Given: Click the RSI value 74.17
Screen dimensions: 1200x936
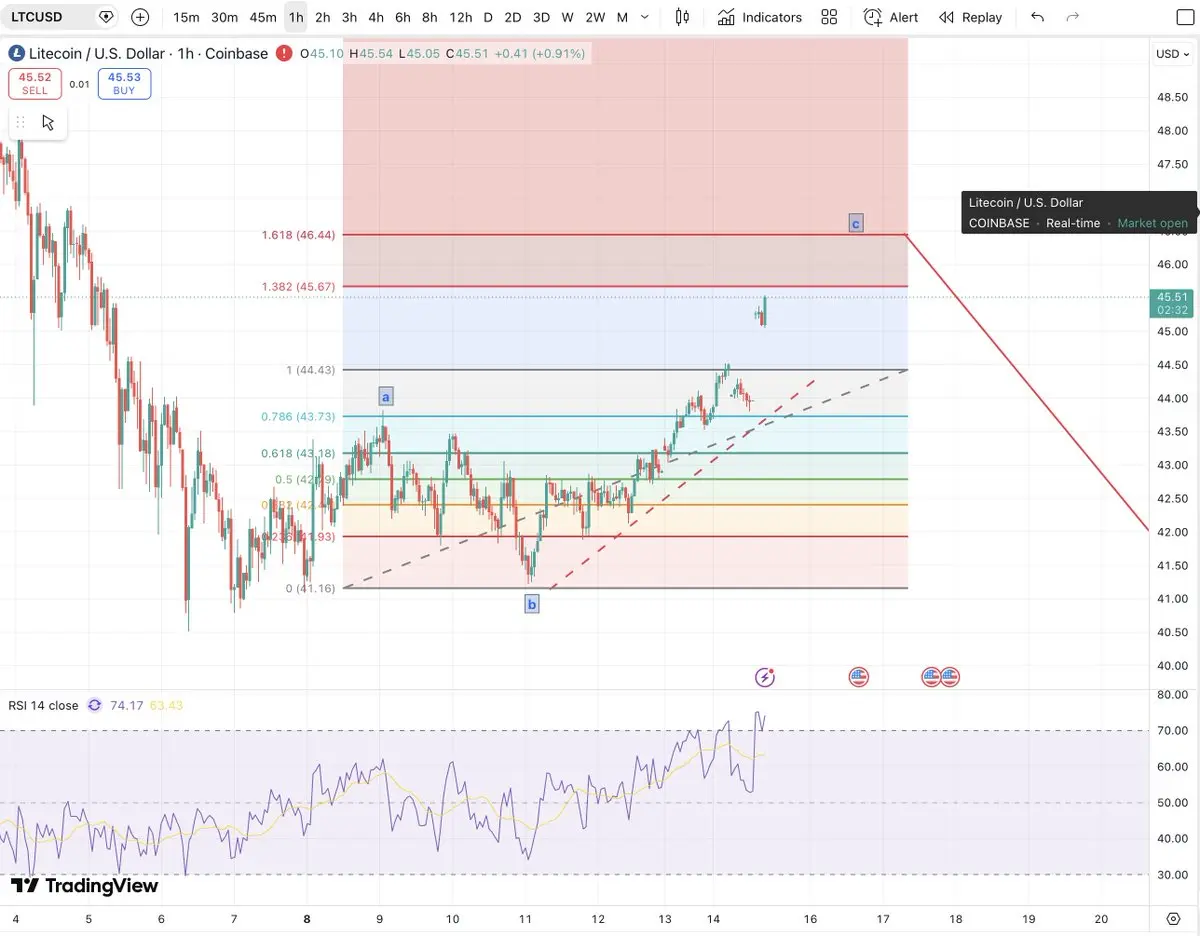Looking at the screenshot, I should [x=126, y=705].
